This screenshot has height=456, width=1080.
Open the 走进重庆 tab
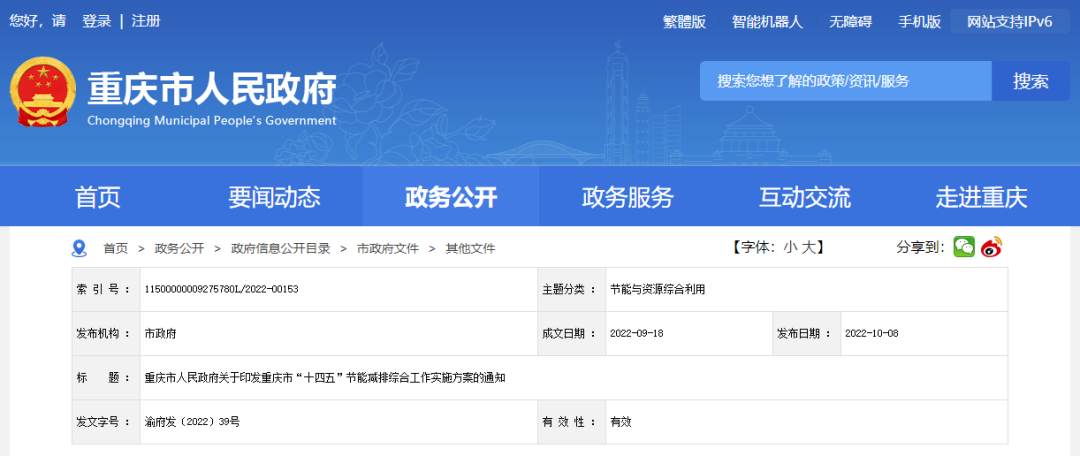[981, 197]
